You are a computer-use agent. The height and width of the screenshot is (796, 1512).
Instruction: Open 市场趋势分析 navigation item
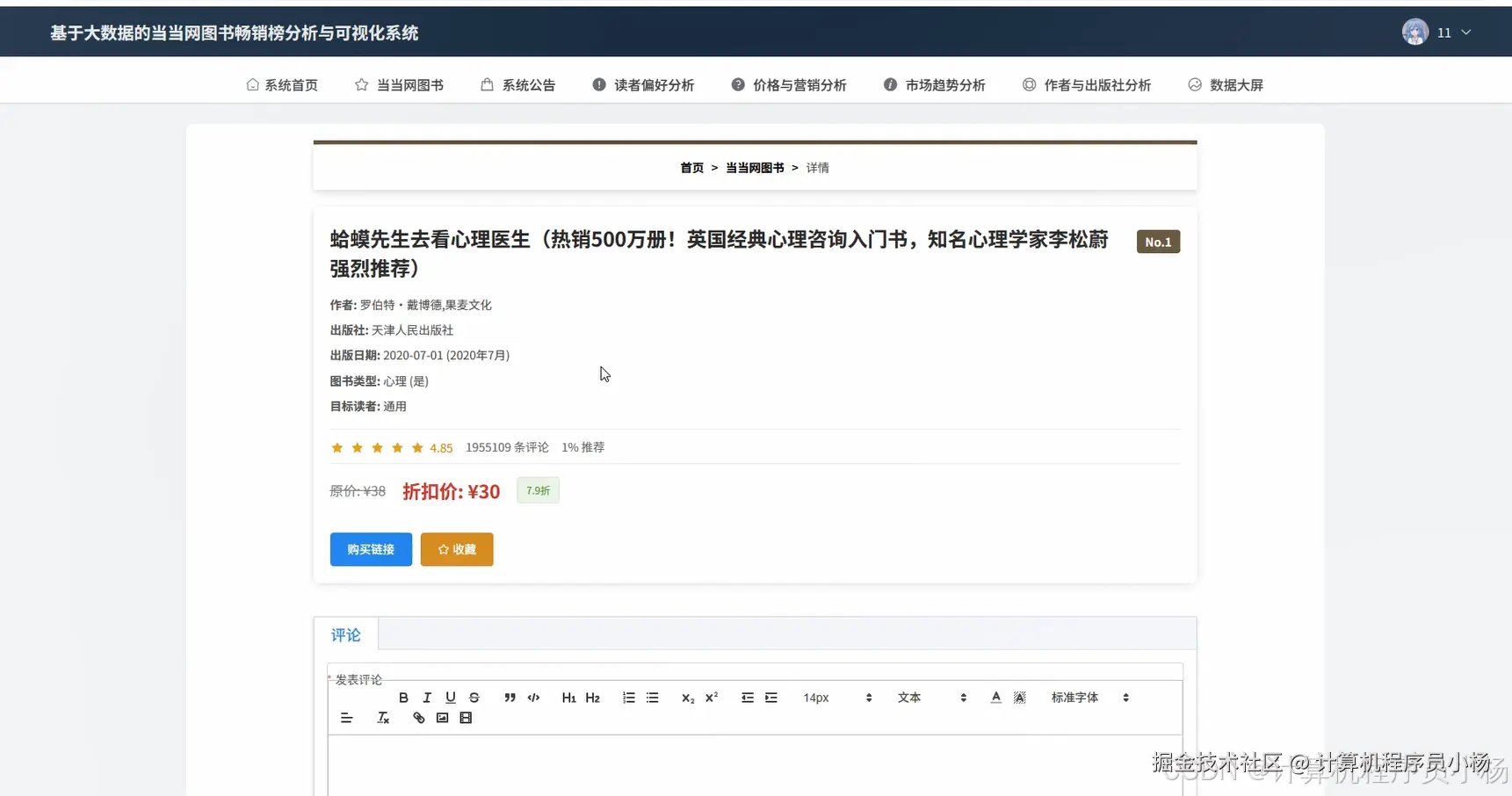pyautogui.click(x=935, y=85)
